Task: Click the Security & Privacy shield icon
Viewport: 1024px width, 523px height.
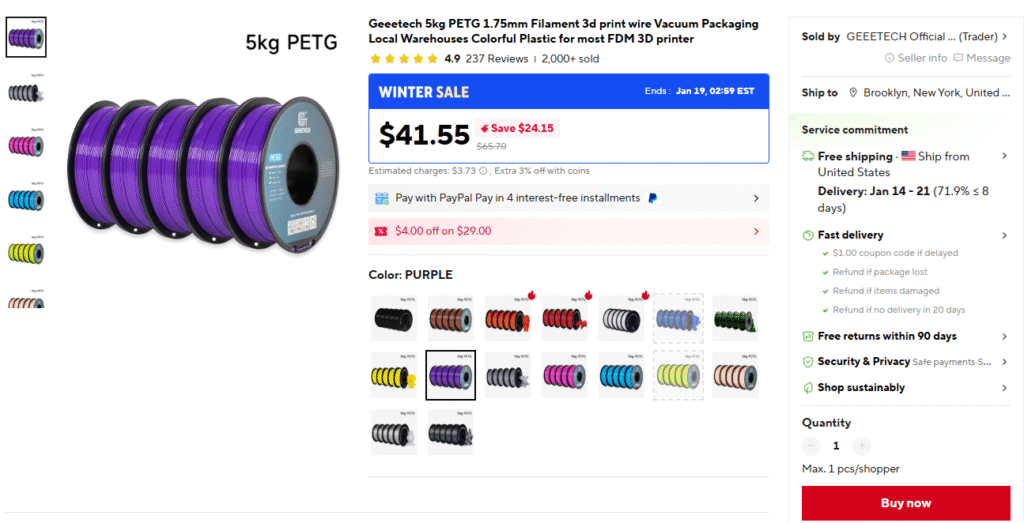Action: point(808,362)
